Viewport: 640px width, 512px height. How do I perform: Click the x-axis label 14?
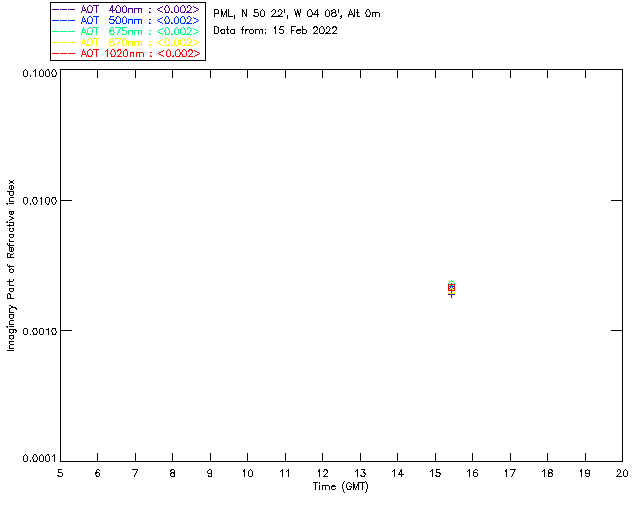398,473
